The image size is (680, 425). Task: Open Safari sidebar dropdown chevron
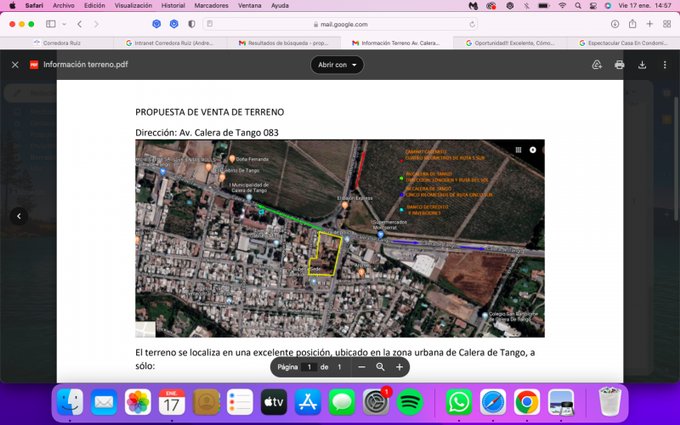click(62, 24)
